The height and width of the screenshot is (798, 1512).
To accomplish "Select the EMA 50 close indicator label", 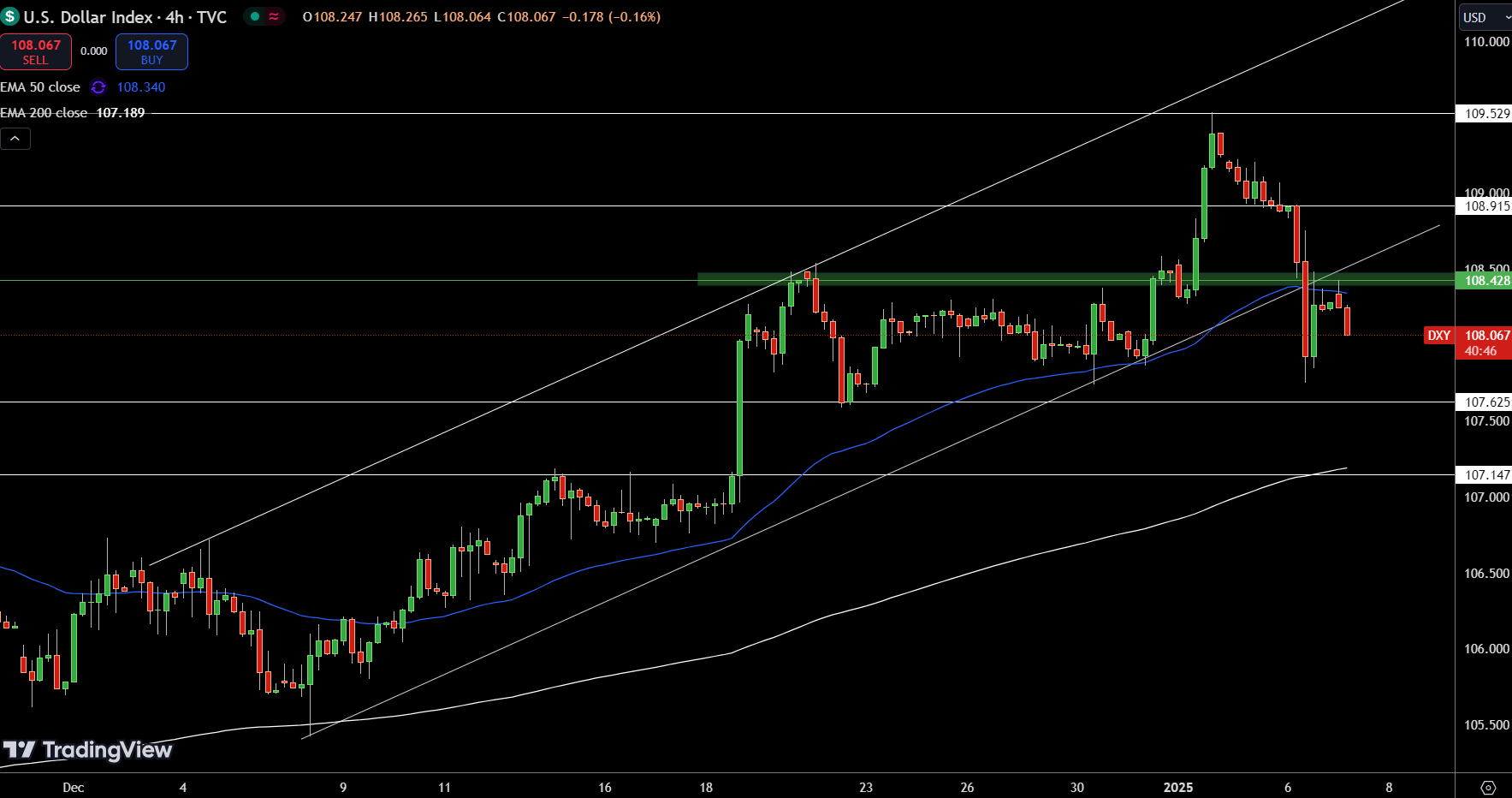I will coord(40,87).
